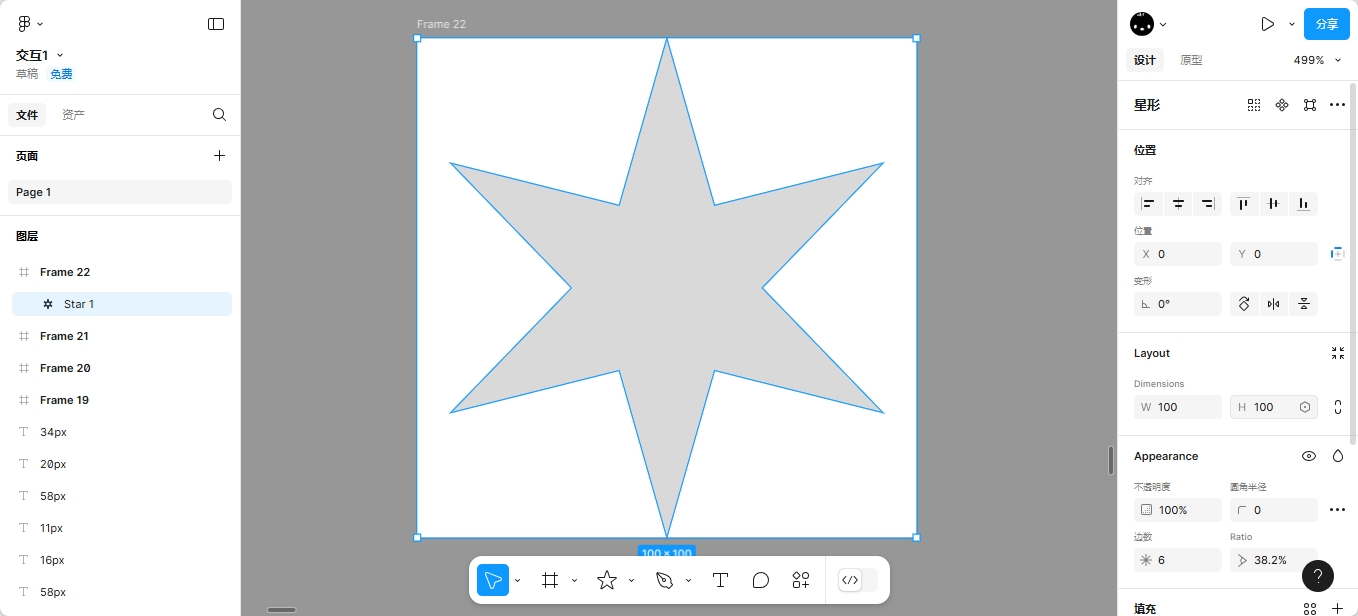Switch to the 原型 tab
1358x616 pixels.
pyautogui.click(x=1191, y=60)
